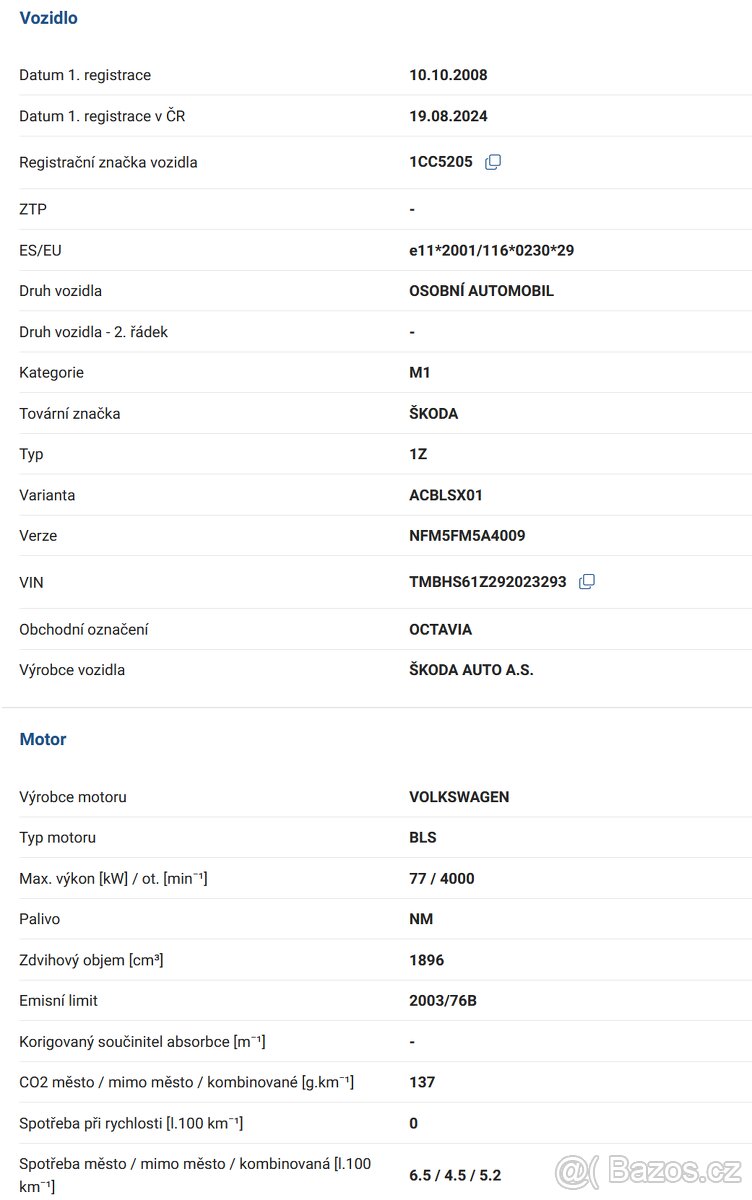Image resolution: width=752 pixels, height=1200 pixels.
Task: Click the Vozidlo section heading
Action: point(48,18)
